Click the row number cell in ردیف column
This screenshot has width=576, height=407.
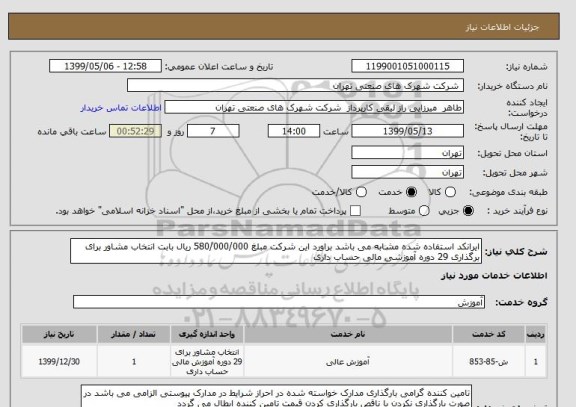coord(536,362)
